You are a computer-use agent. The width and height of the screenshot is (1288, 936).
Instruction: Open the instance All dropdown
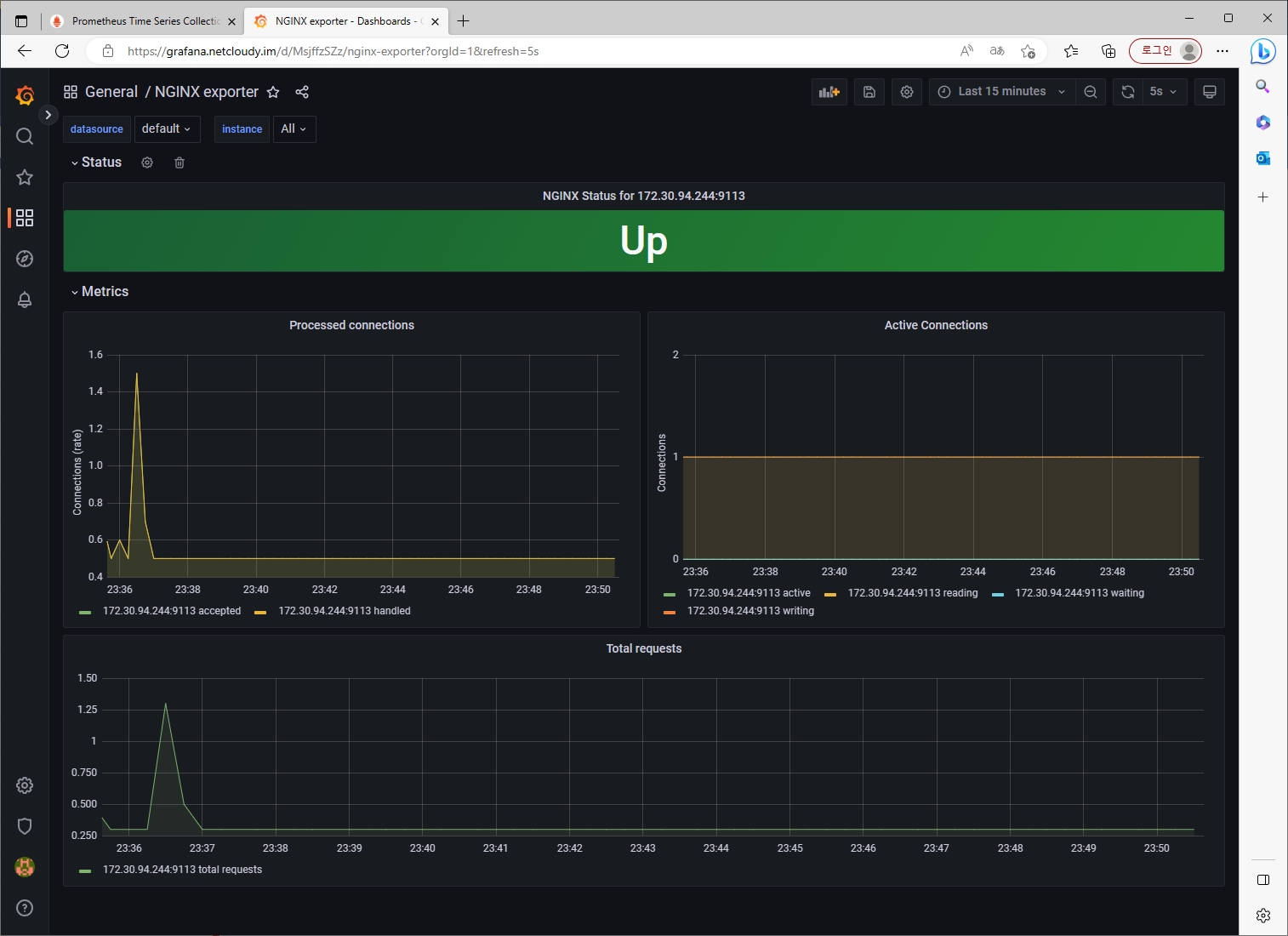pos(294,128)
